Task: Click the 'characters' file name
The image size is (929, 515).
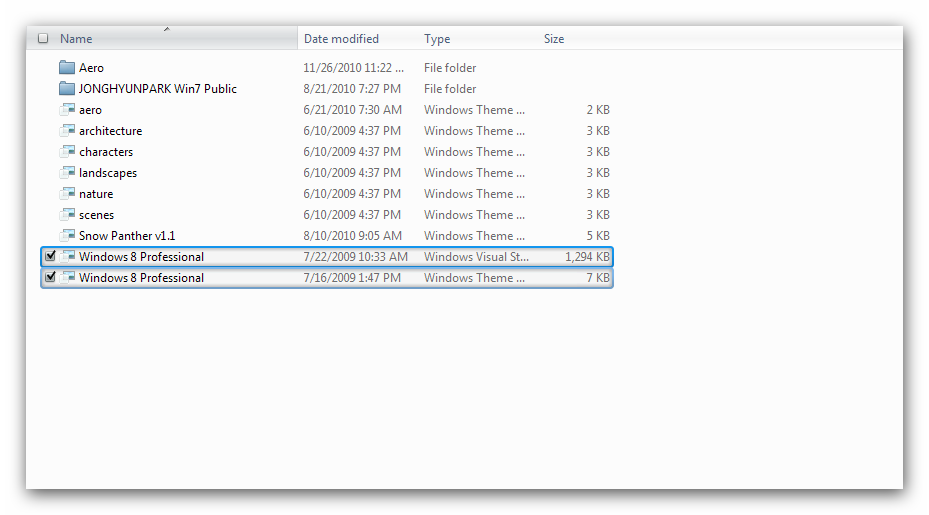Action: [106, 152]
